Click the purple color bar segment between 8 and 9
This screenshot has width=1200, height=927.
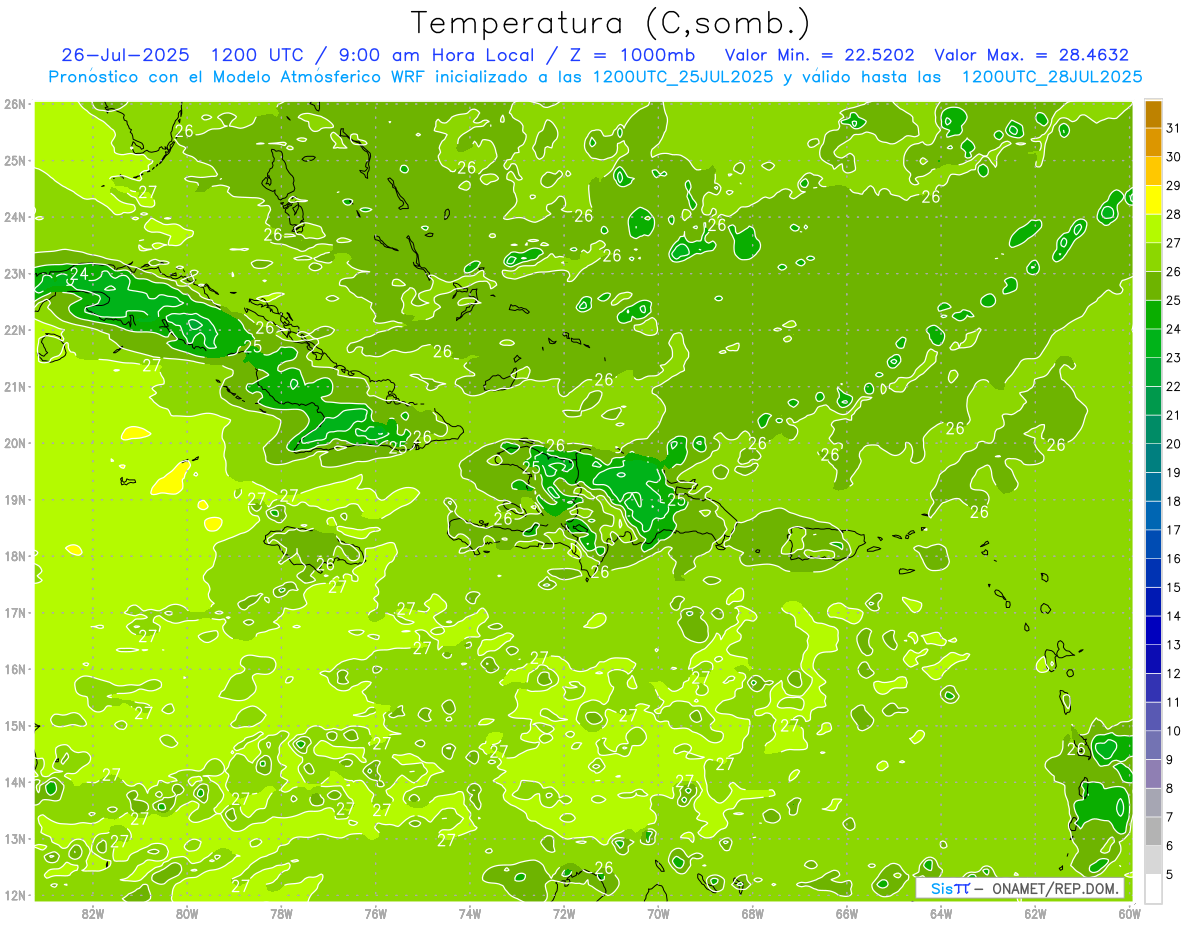click(1153, 773)
